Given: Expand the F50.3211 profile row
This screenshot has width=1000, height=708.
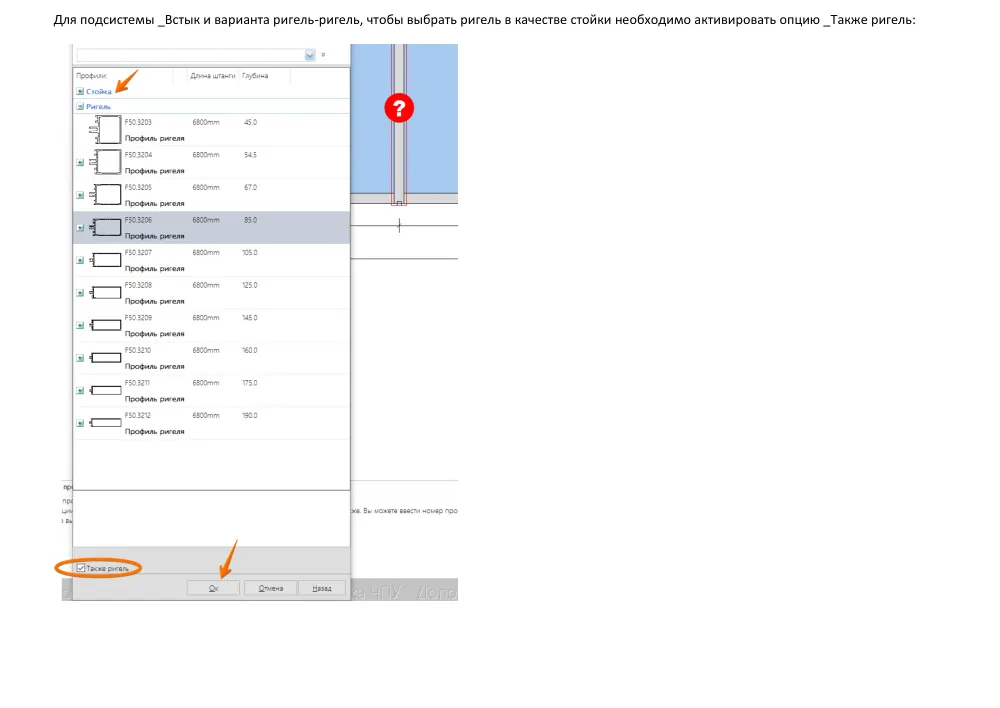Looking at the screenshot, I should pos(80,391).
